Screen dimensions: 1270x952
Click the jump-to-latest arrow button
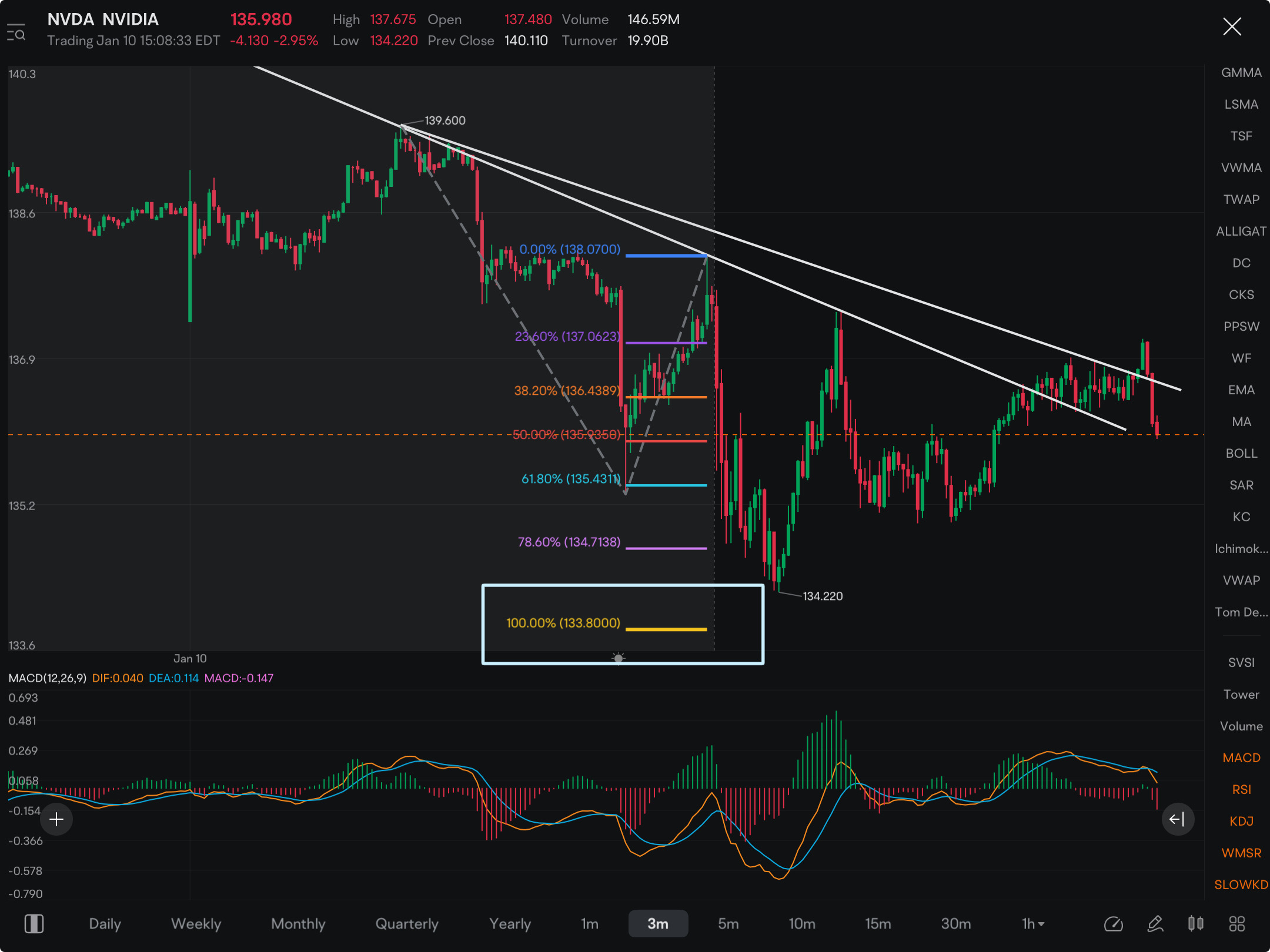click(x=1177, y=819)
